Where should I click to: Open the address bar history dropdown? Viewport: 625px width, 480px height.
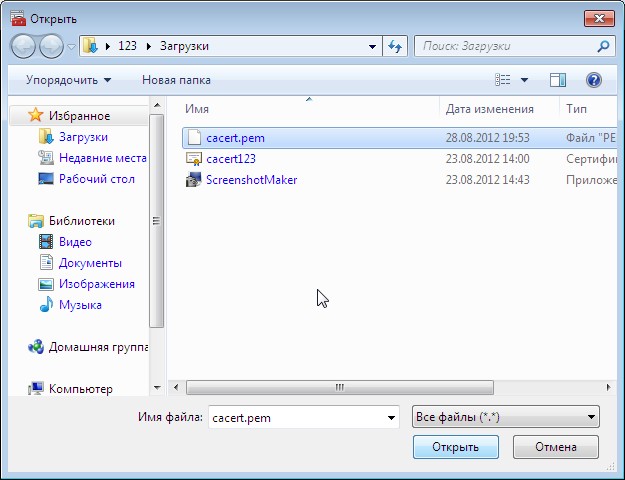[x=372, y=46]
